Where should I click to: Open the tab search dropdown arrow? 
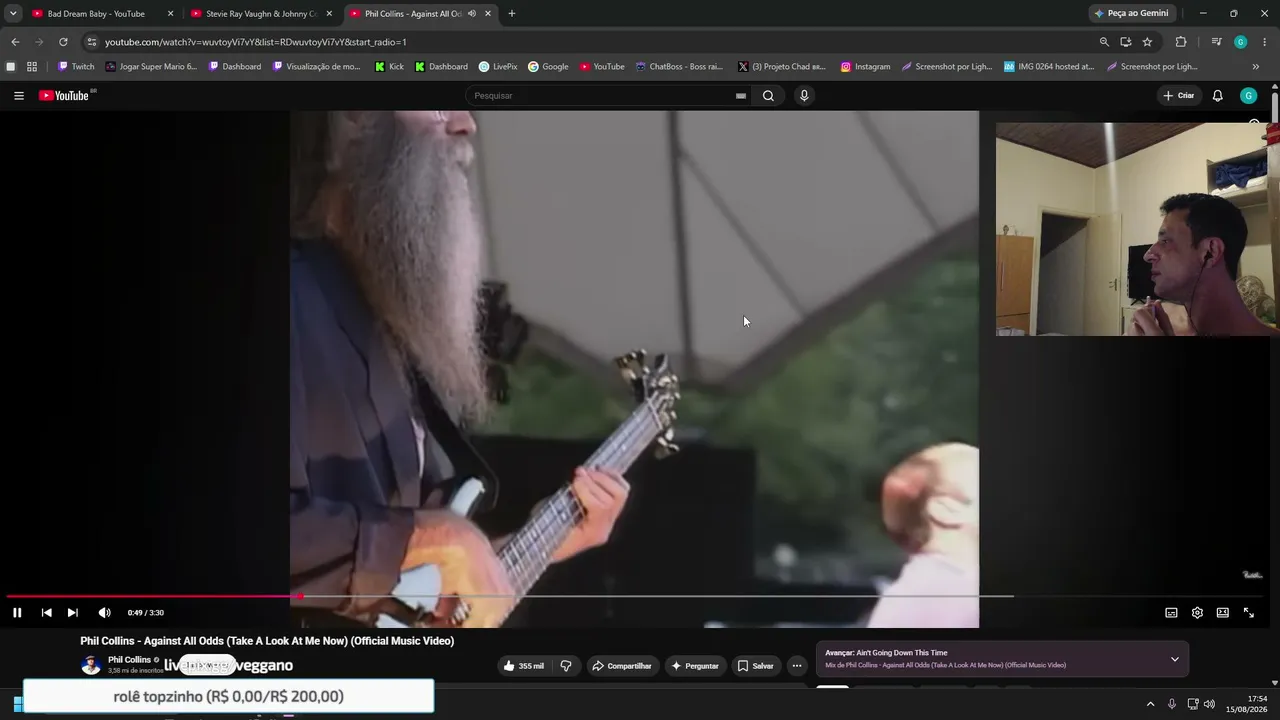pos(13,14)
